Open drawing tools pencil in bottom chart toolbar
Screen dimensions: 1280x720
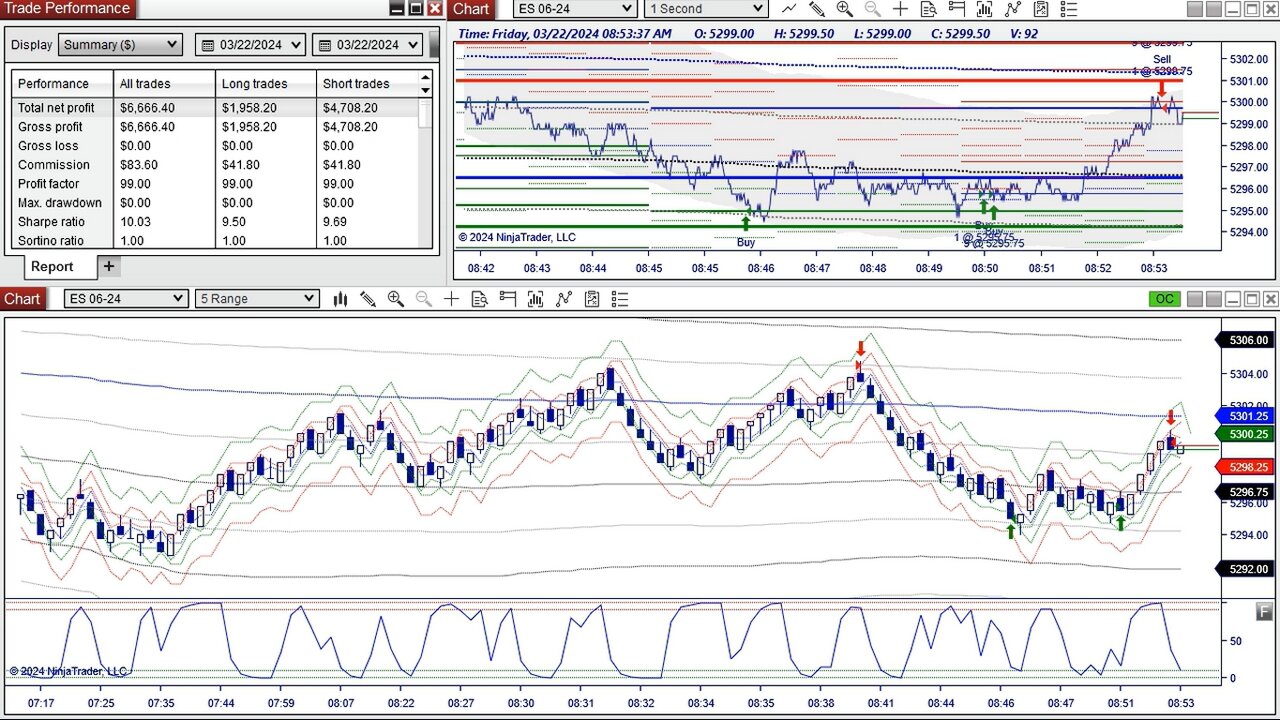[368, 299]
